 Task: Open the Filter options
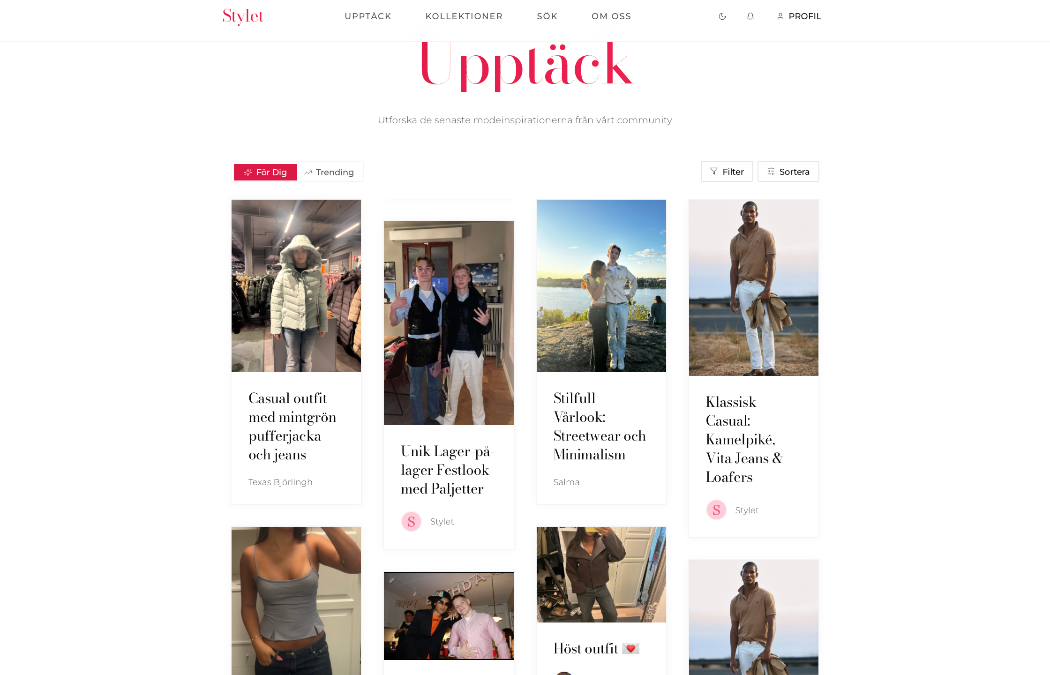pyautogui.click(x=727, y=171)
